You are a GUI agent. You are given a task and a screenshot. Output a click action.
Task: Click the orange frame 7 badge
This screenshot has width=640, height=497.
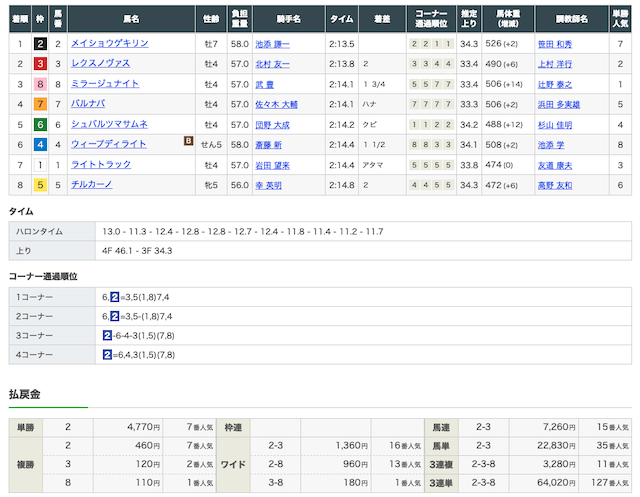coord(39,104)
